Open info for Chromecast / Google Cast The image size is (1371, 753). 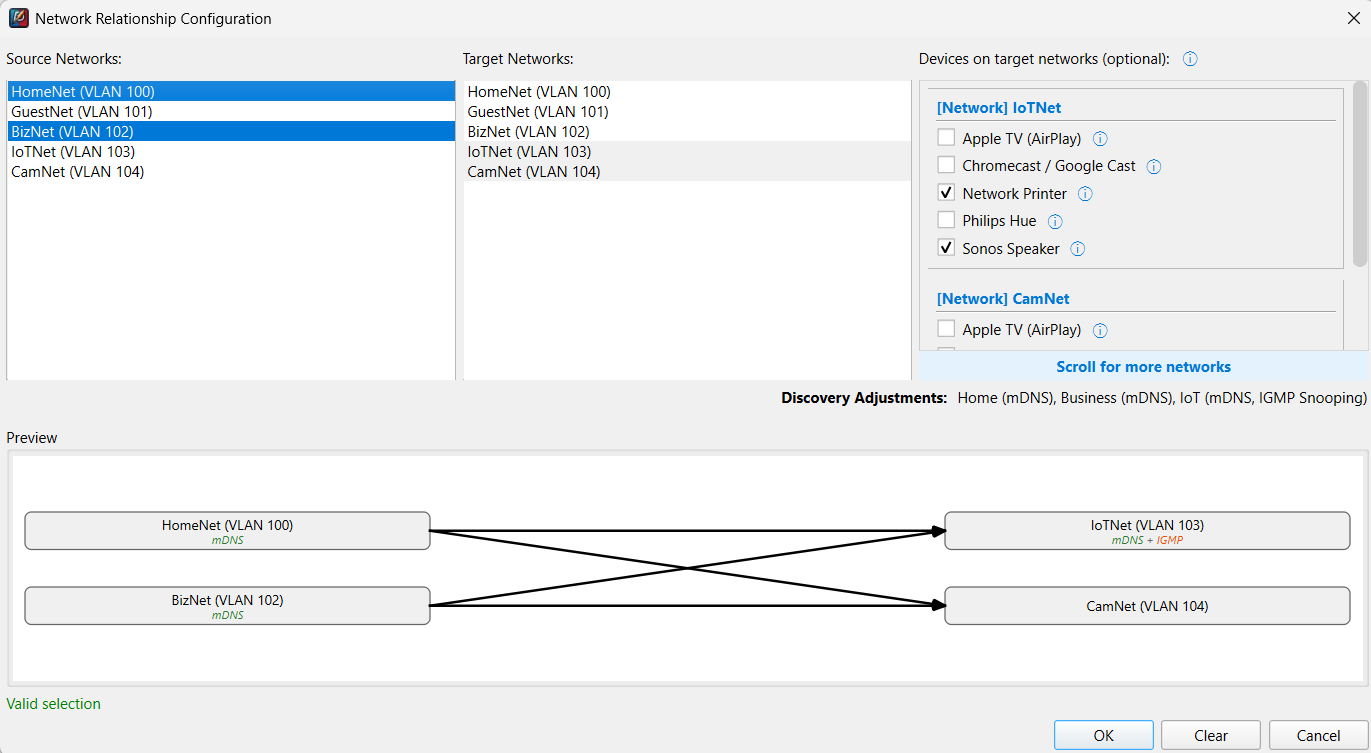click(x=1153, y=166)
